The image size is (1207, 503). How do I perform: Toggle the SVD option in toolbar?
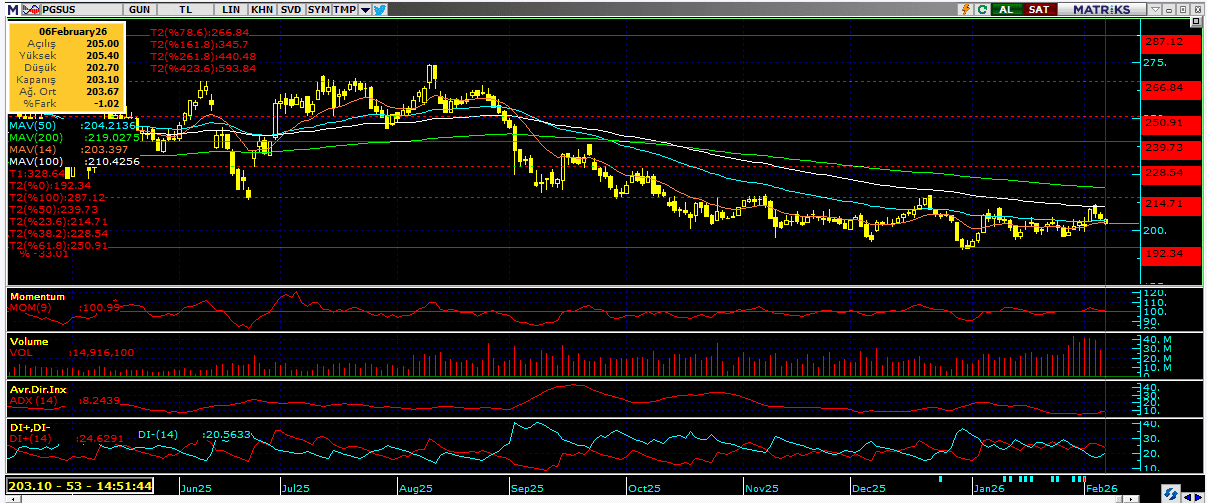(x=290, y=9)
